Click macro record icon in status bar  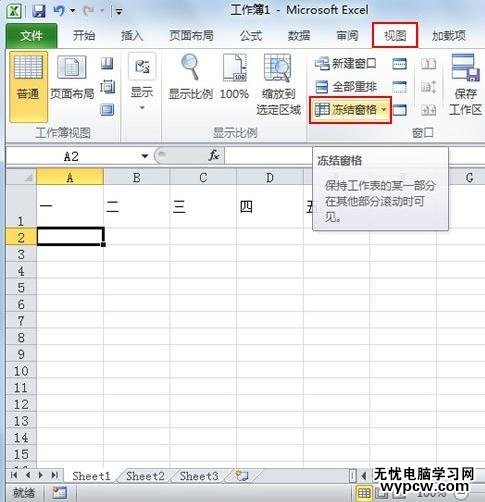tap(60, 493)
